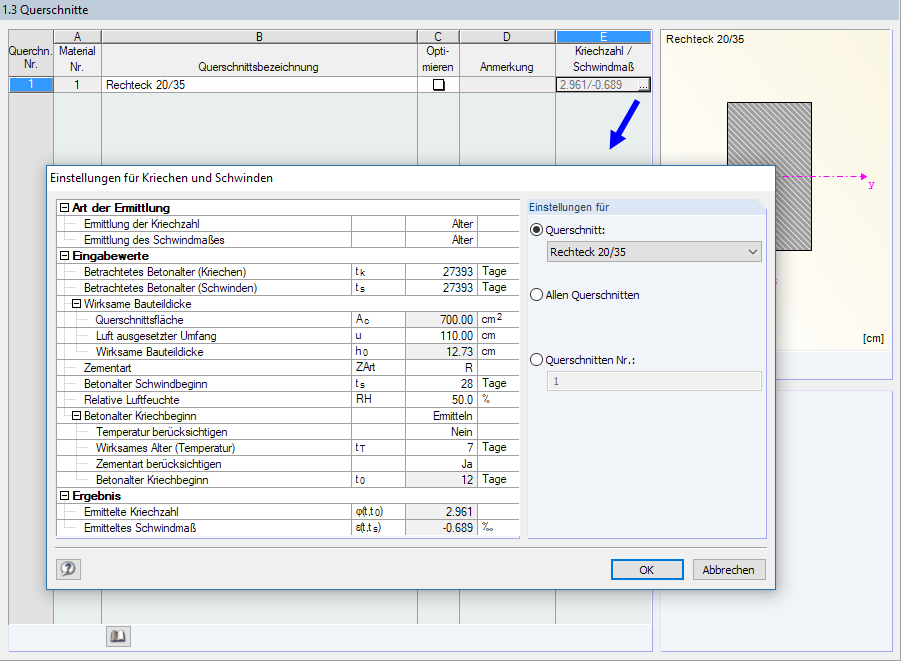Click the Betonalter Schwindbeginn value 28
Image resolution: width=901 pixels, height=661 pixels.
441,383
